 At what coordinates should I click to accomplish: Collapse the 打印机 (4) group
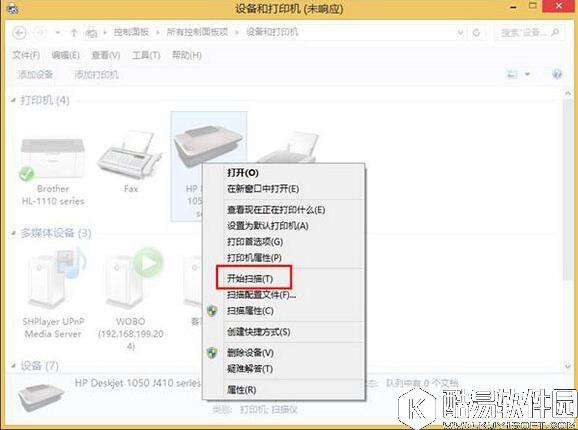[x=14, y=100]
